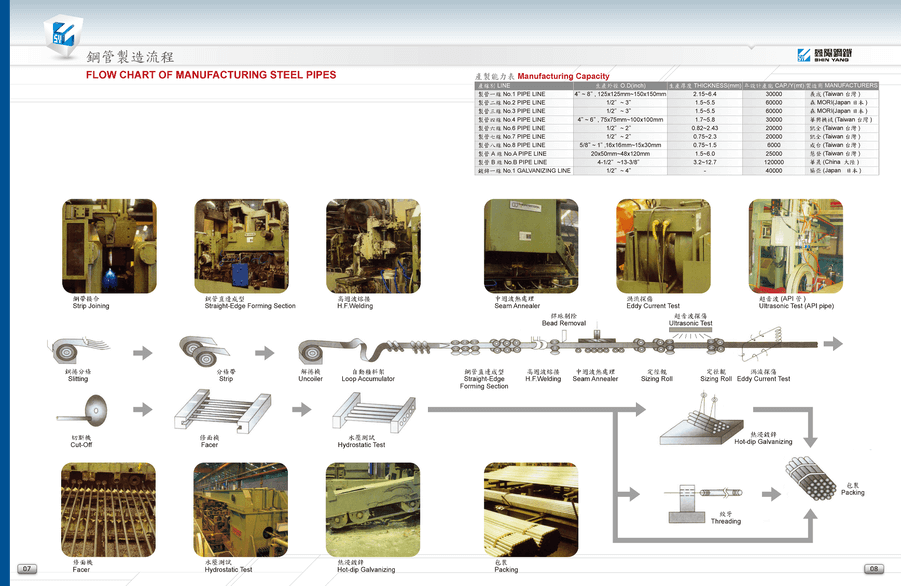Open the Strip Joining photo
The height and width of the screenshot is (586, 901).
pos(109,246)
